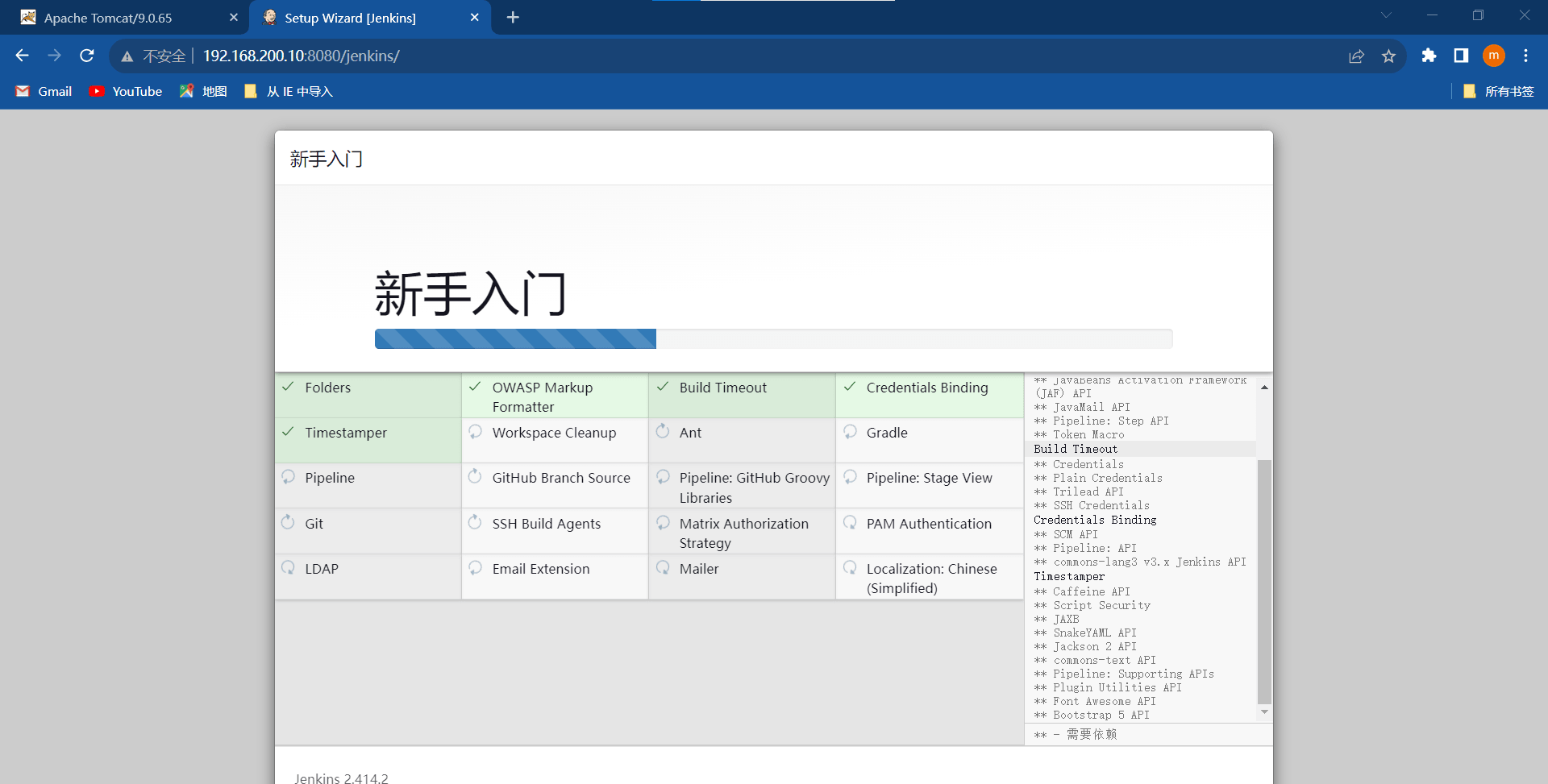Click the Timestamper log entry
Screen dimensions: 1548x784
pos(1069,576)
